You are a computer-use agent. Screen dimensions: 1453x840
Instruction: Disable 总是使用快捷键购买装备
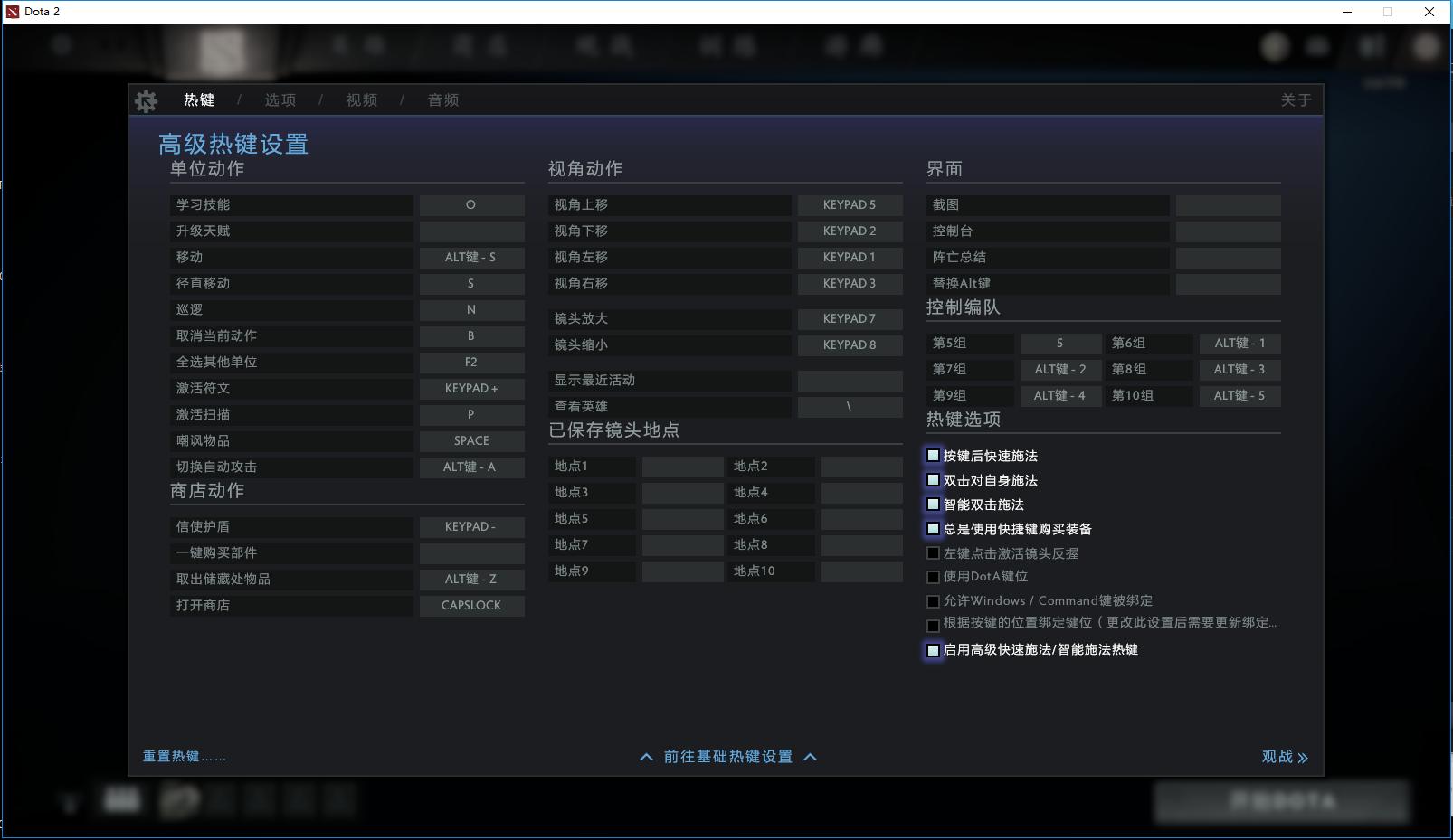click(933, 528)
